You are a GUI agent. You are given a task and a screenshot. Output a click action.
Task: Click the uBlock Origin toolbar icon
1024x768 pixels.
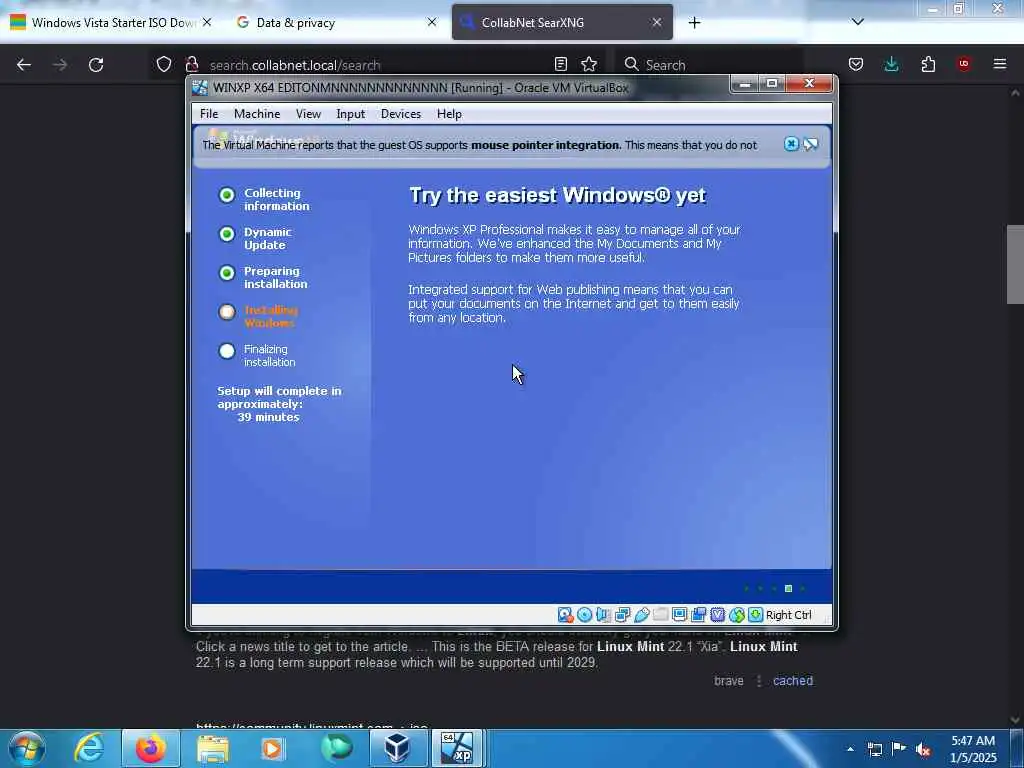964,64
